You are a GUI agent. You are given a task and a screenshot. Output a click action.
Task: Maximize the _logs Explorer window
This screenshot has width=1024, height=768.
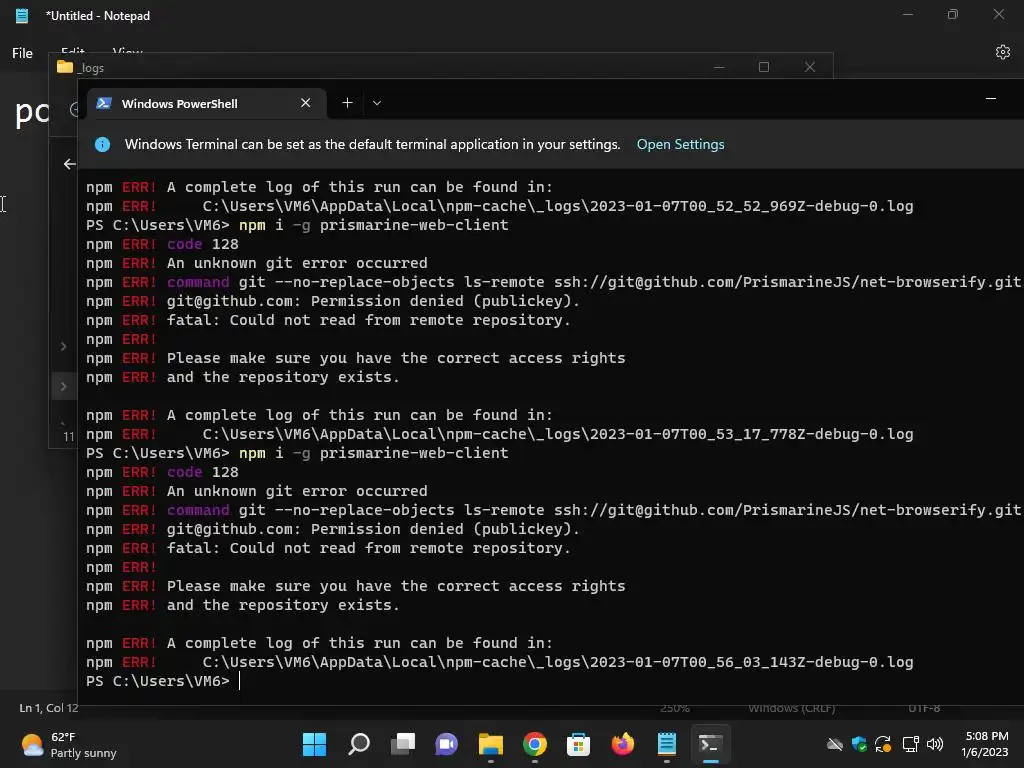pyautogui.click(x=763, y=67)
